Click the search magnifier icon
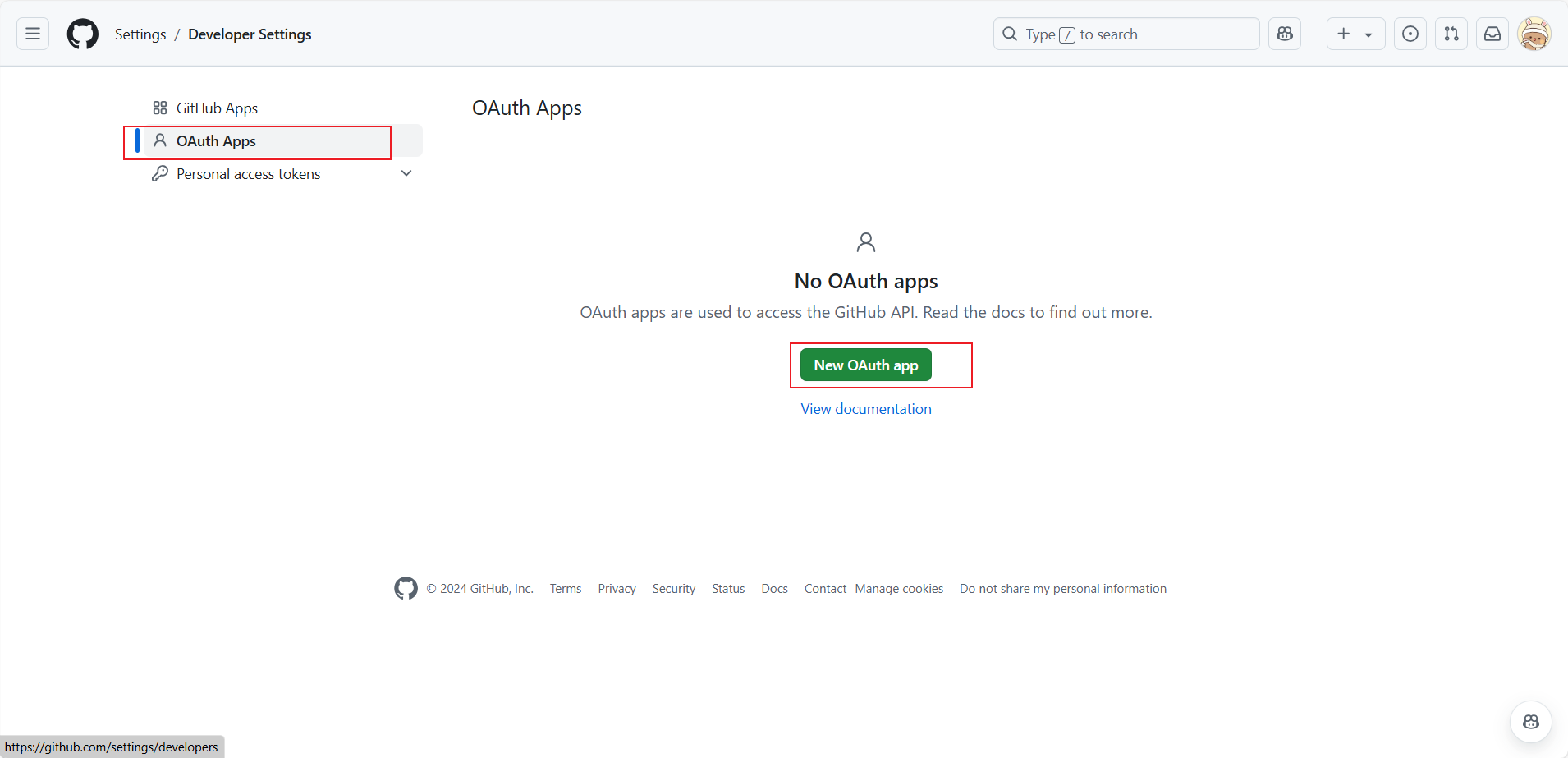The image size is (1568, 758). 1010,34
